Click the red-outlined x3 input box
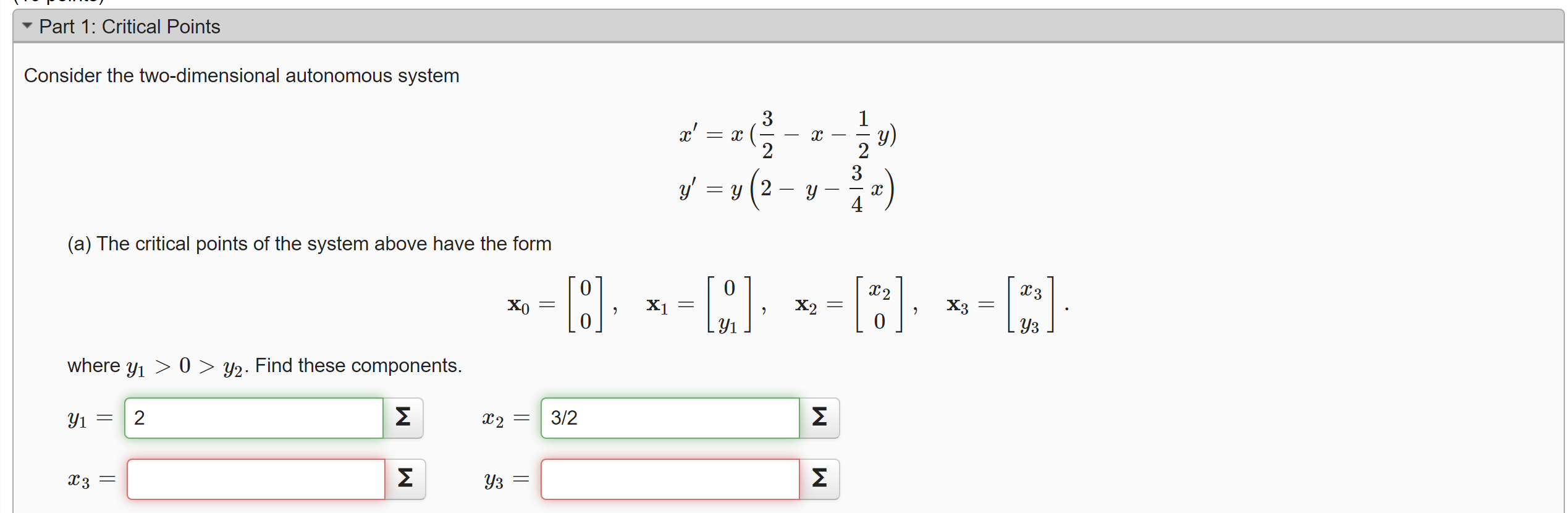The image size is (1568, 513). tap(255, 478)
